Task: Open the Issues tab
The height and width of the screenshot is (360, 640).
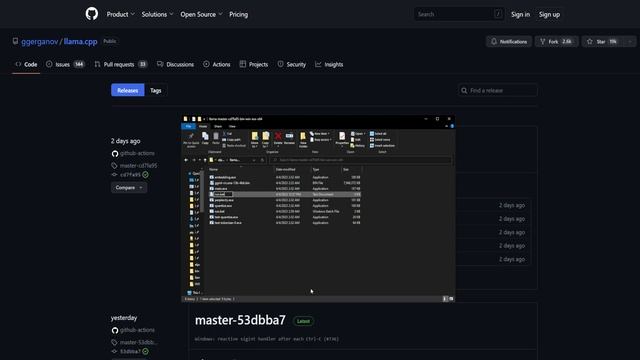Action: [65, 64]
